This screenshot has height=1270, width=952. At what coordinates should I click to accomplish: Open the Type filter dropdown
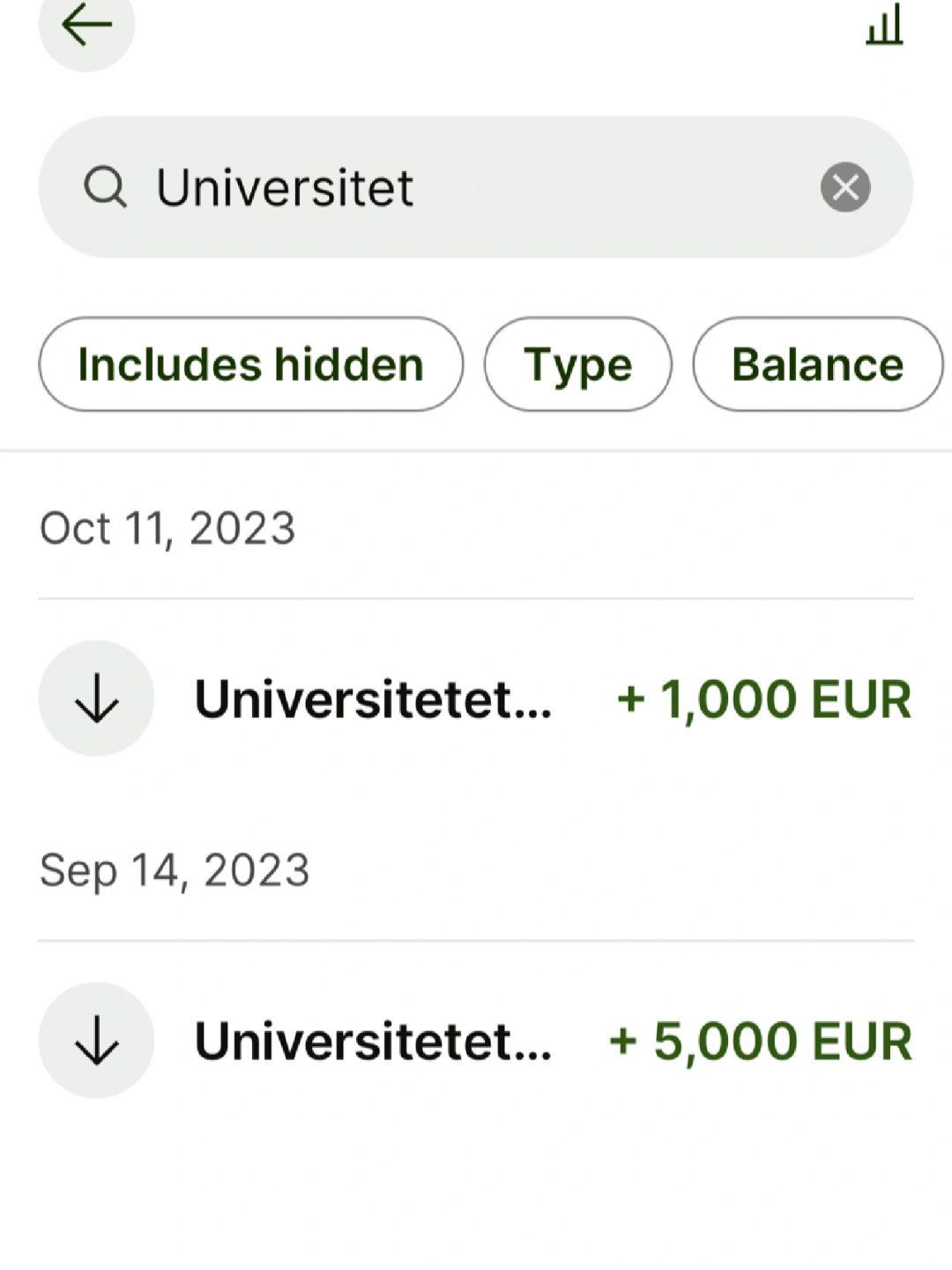point(577,364)
